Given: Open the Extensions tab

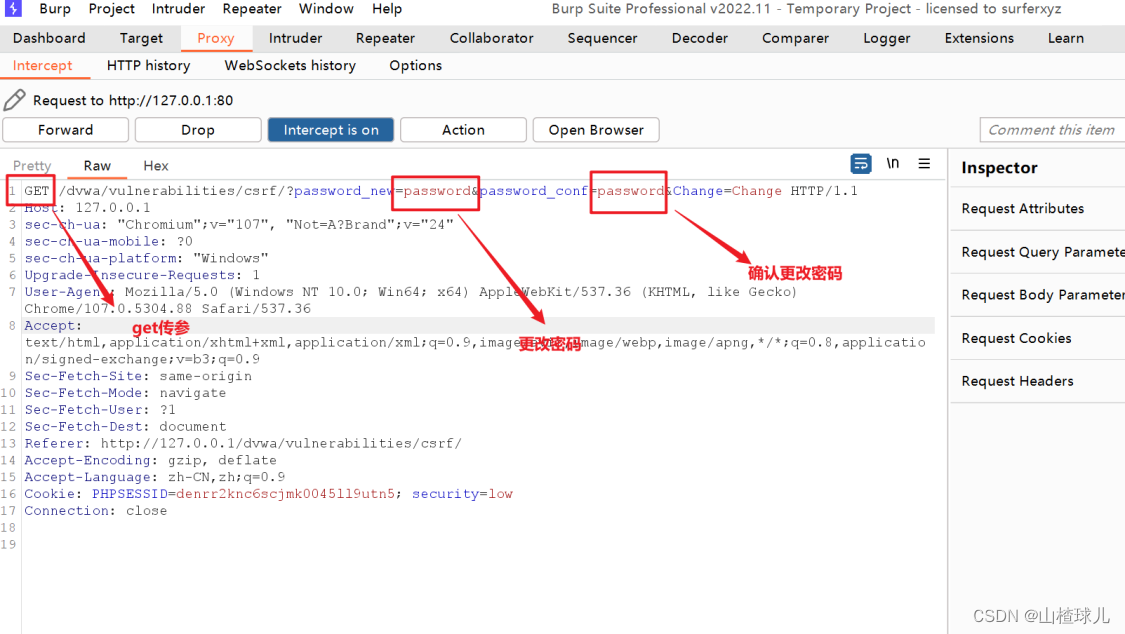Looking at the screenshot, I should coord(979,38).
